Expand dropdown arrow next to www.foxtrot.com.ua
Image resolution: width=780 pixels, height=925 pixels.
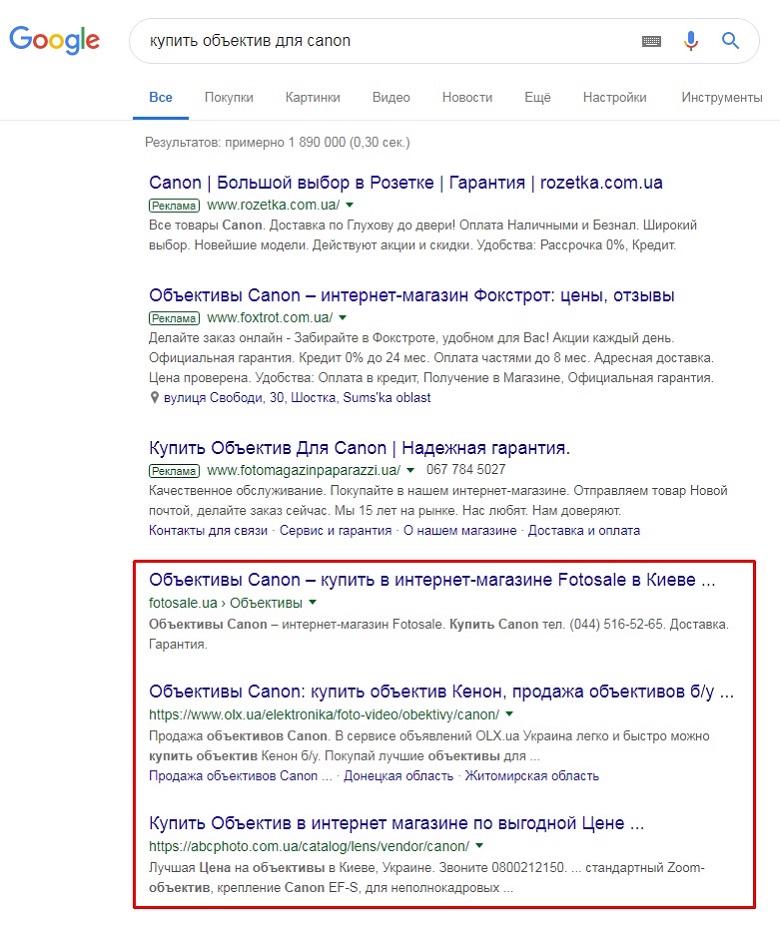(343, 318)
